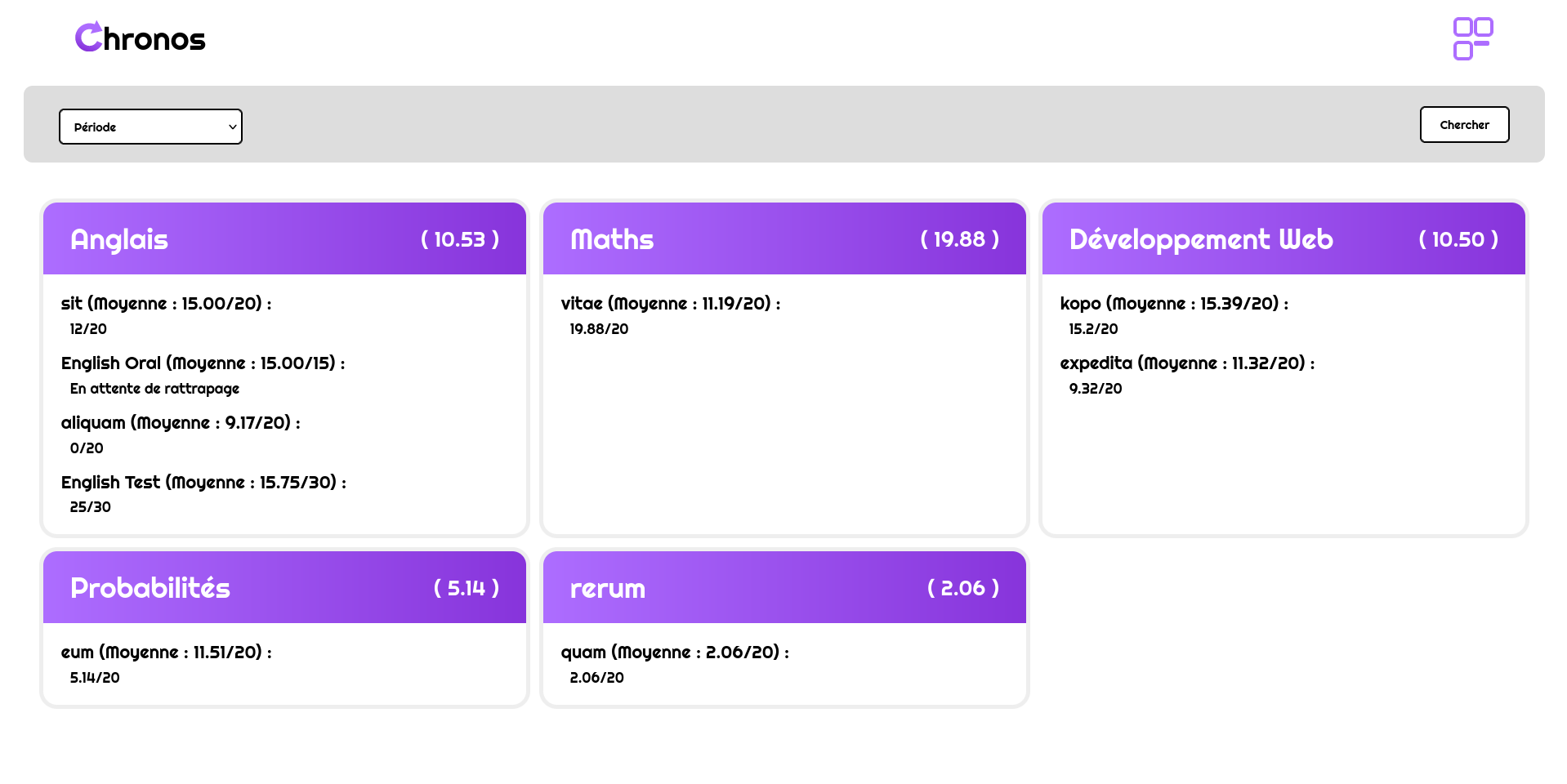Click the English Oral evaluation entry
This screenshot has height=784, width=1567.
click(203, 363)
